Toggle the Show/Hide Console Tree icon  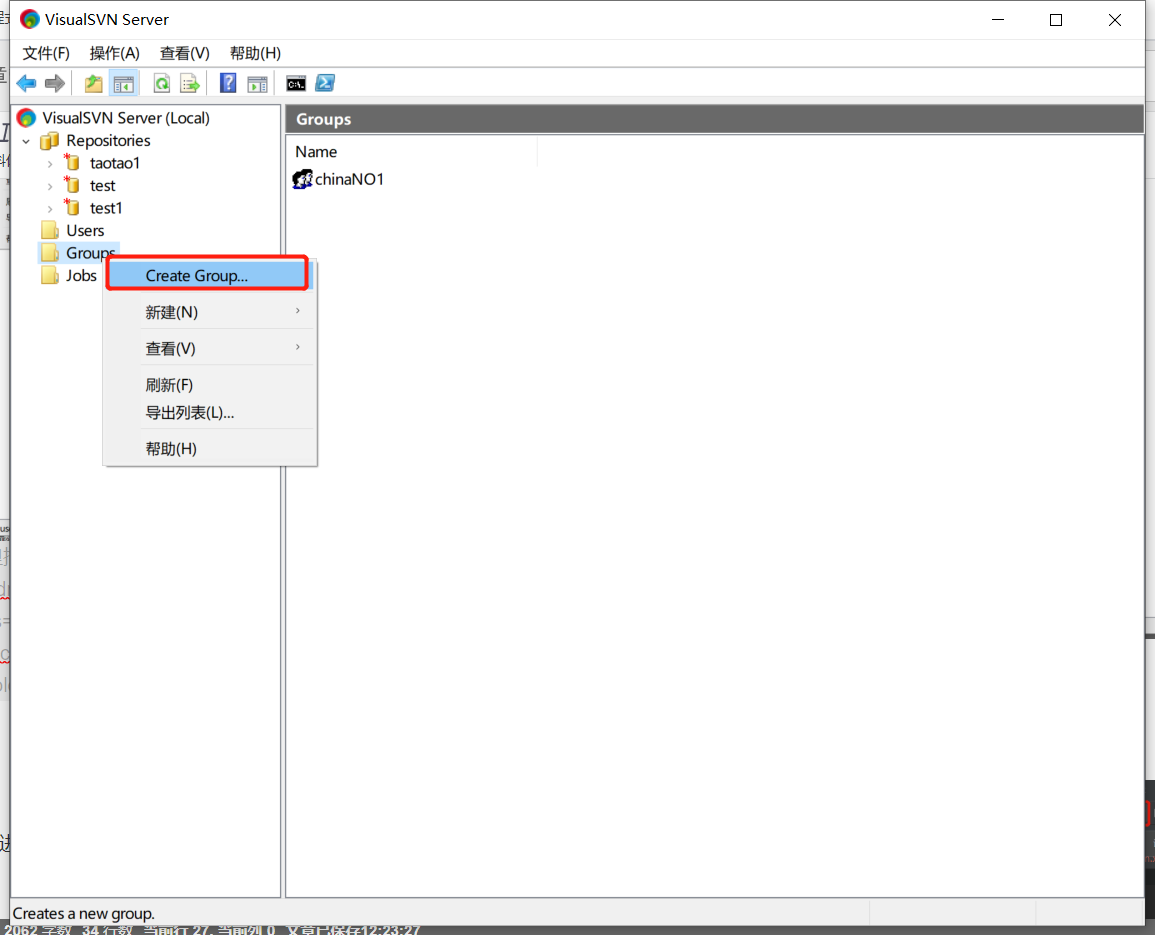[124, 84]
